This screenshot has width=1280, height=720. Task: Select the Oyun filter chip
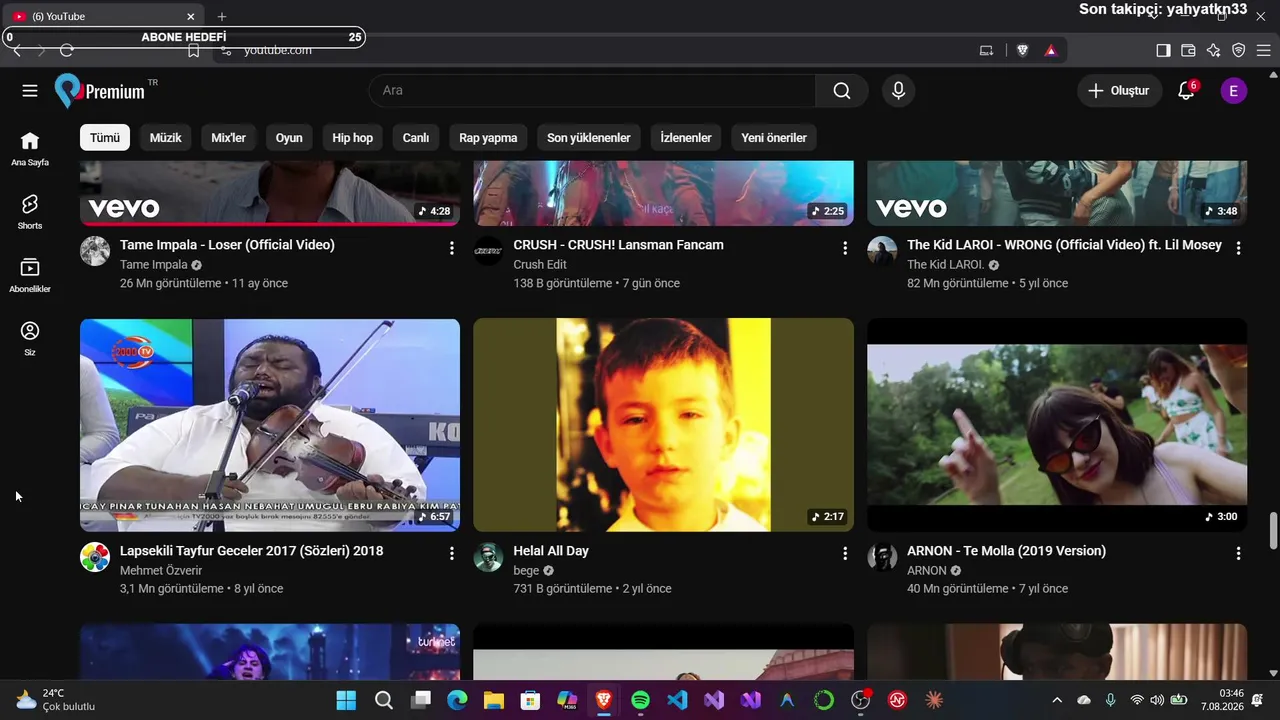[x=289, y=138]
